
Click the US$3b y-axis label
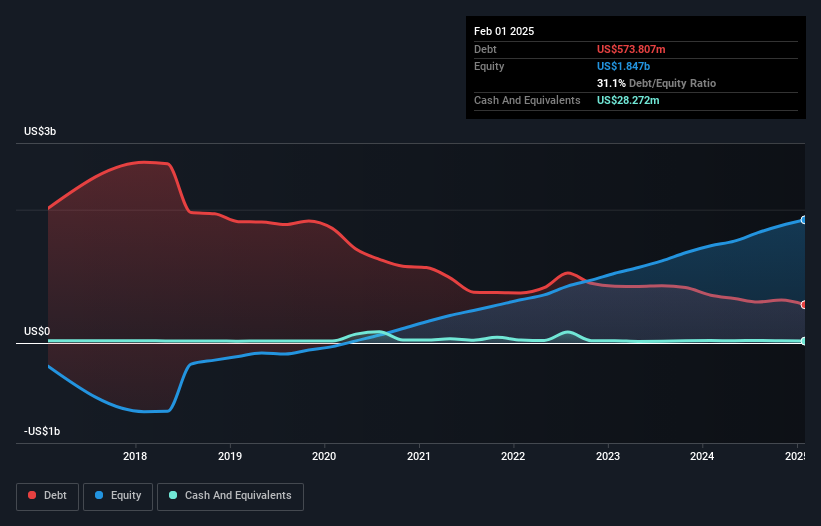click(40, 131)
